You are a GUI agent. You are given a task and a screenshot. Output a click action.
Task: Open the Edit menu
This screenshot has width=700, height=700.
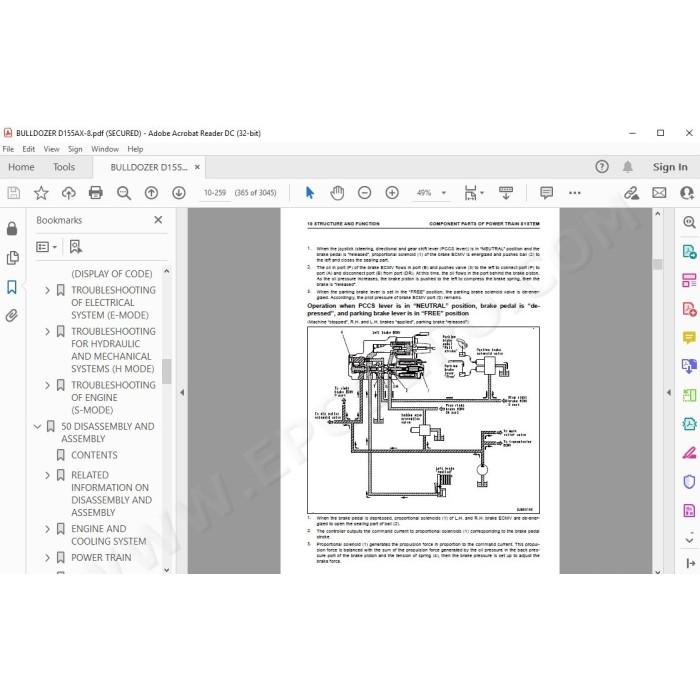pos(29,149)
